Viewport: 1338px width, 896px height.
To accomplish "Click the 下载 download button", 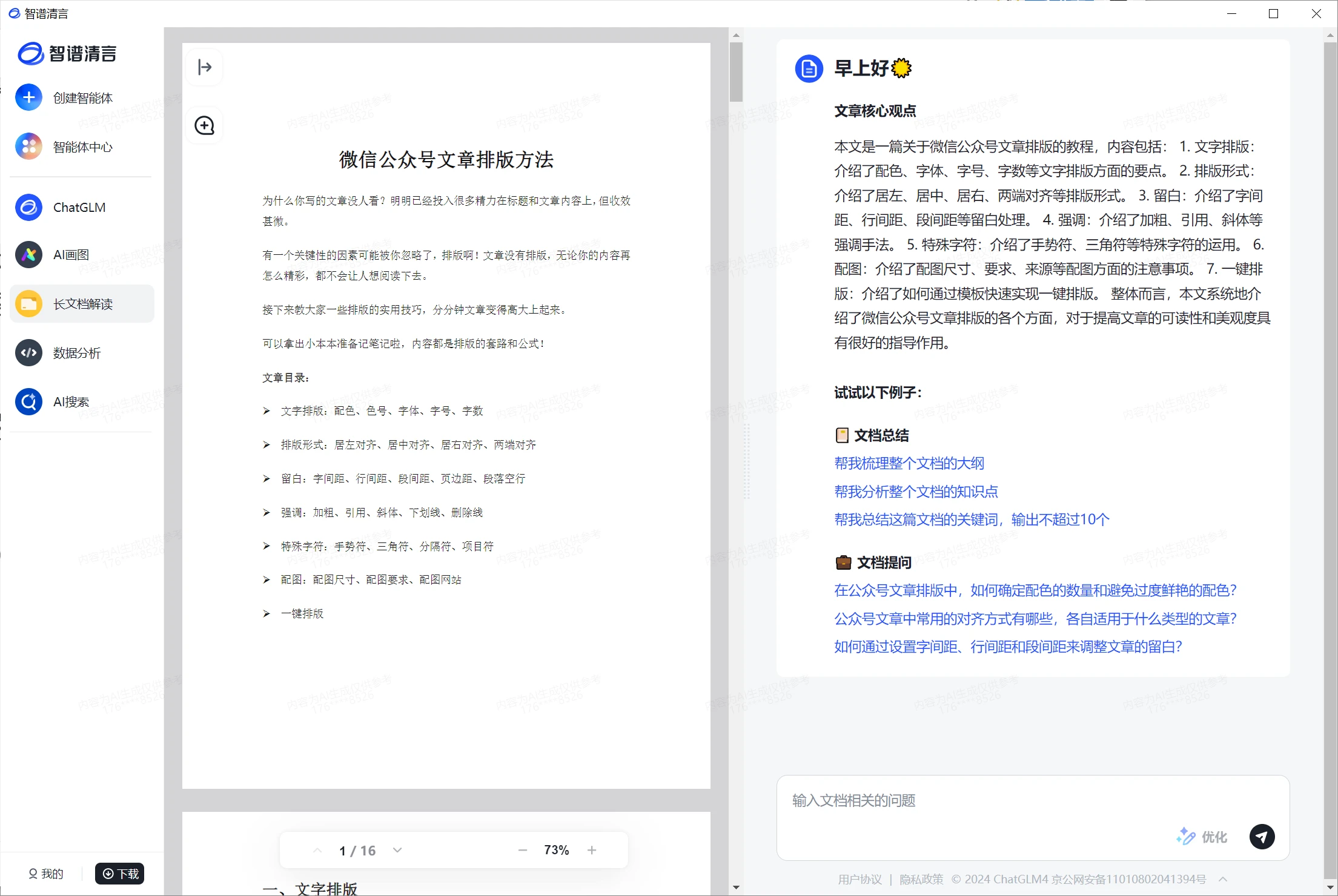I will click(119, 874).
